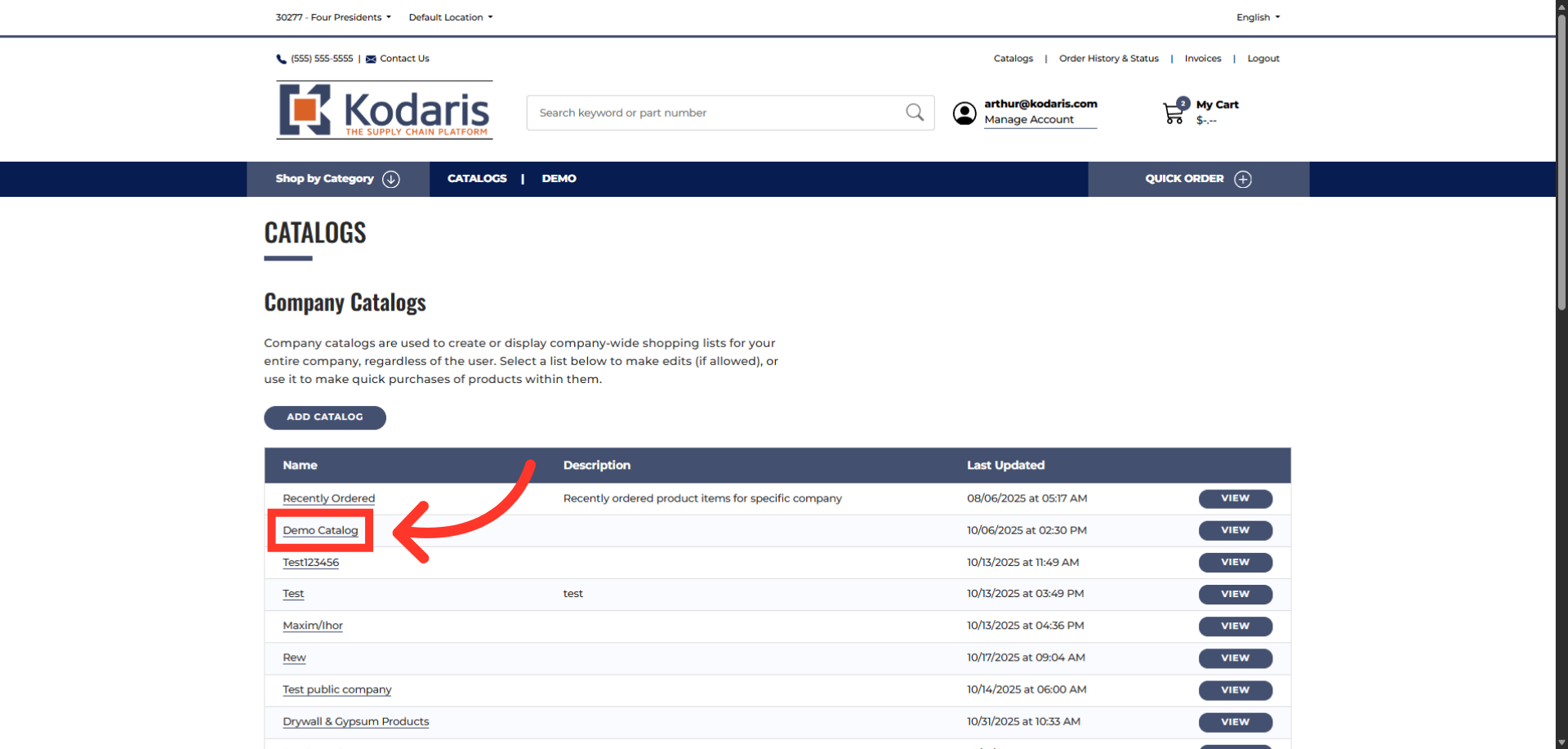Open the Recently Ordered catalog link
The height and width of the screenshot is (749, 1568).
click(329, 498)
